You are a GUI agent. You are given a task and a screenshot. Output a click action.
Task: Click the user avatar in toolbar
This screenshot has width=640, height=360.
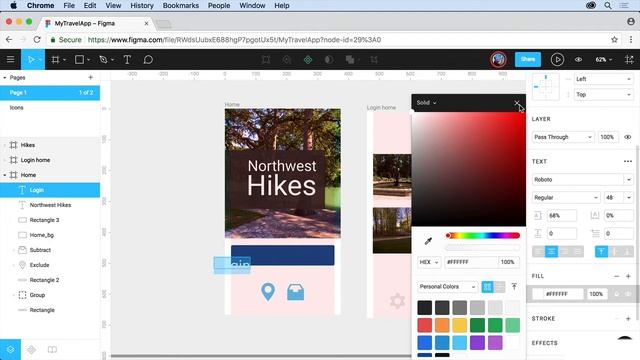pyautogui.click(x=498, y=60)
